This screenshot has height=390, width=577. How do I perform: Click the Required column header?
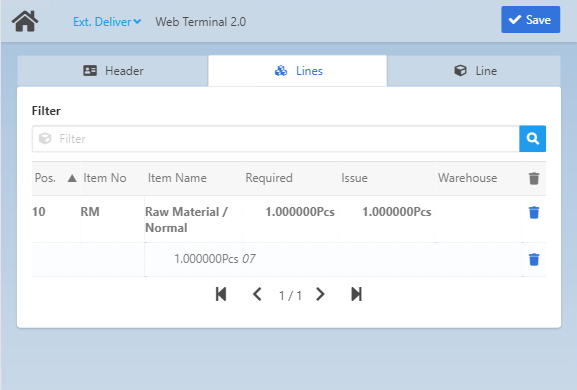point(269,178)
